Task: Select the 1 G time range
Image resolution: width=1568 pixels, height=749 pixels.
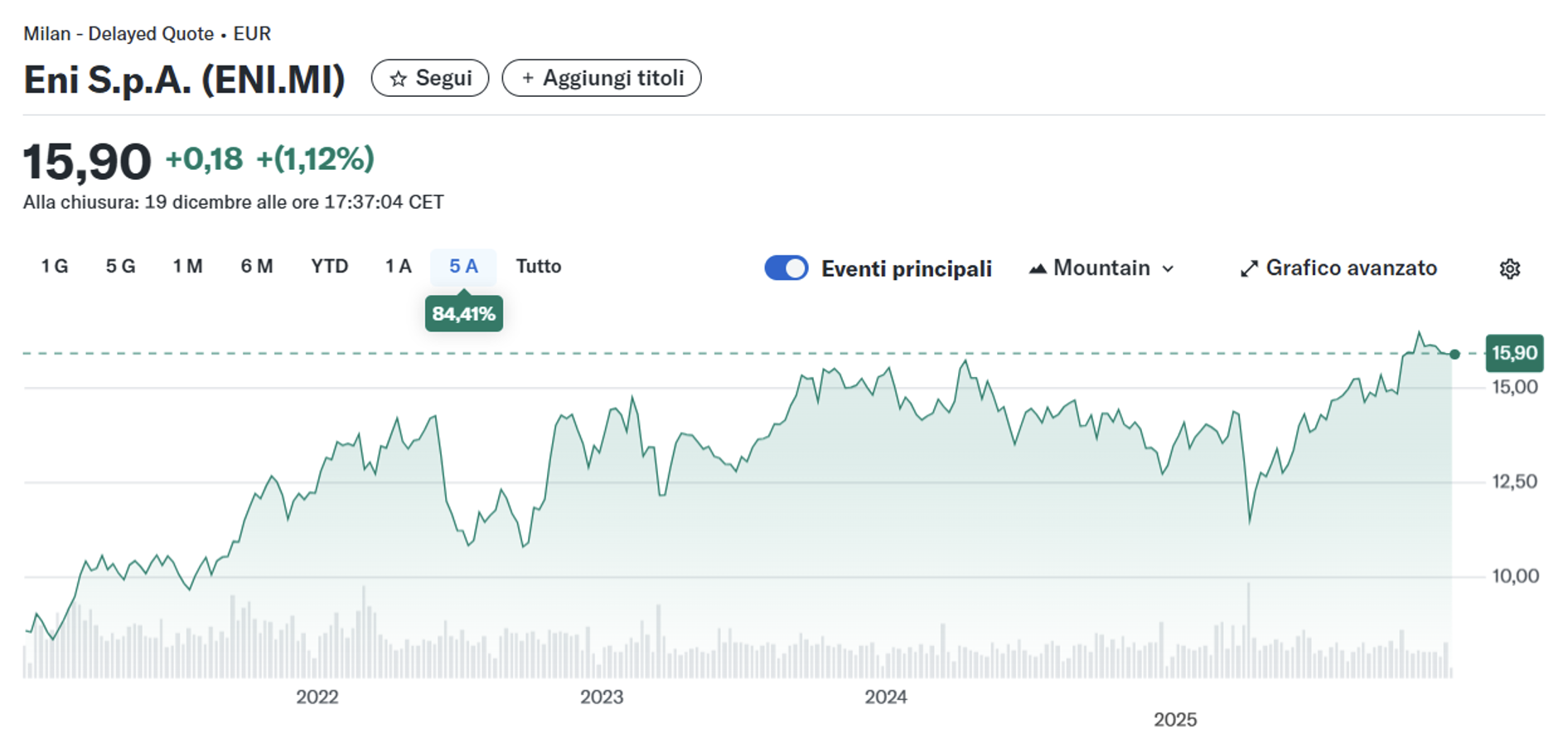Action: coord(55,267)
